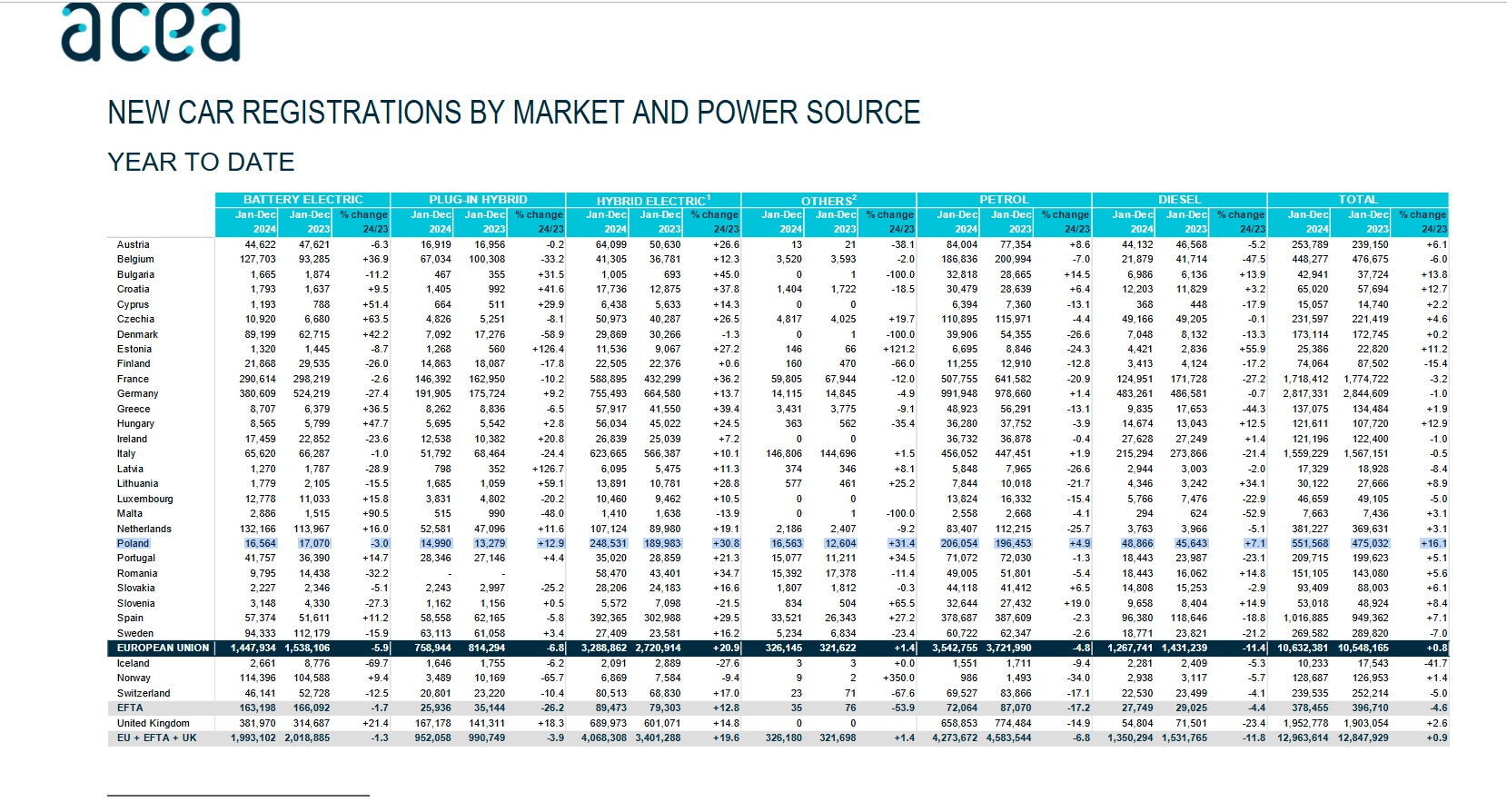The height and width of the screenshot is (812, 1507).
Task: Click Poland's total 2024 value 551,568
Action: [1310, 543]
